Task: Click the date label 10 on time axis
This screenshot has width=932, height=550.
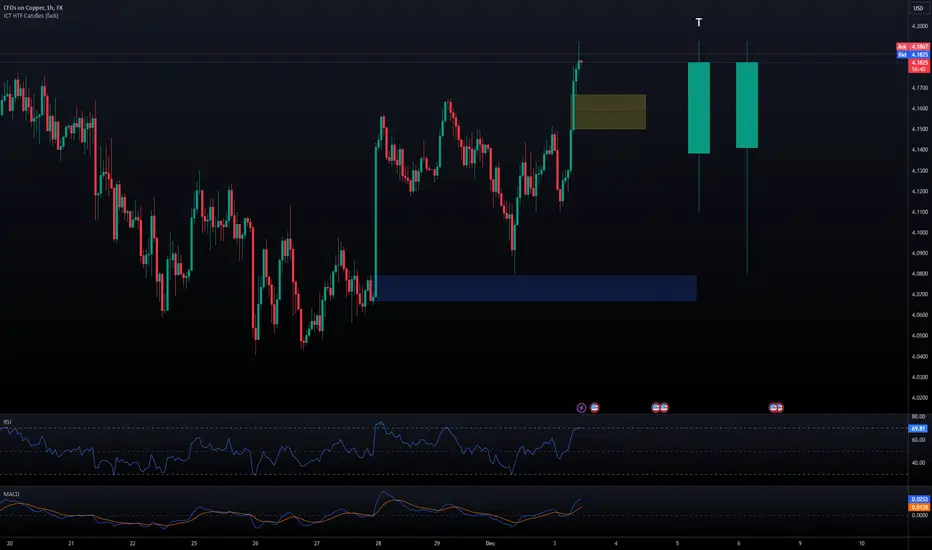Action: point(862,543)
